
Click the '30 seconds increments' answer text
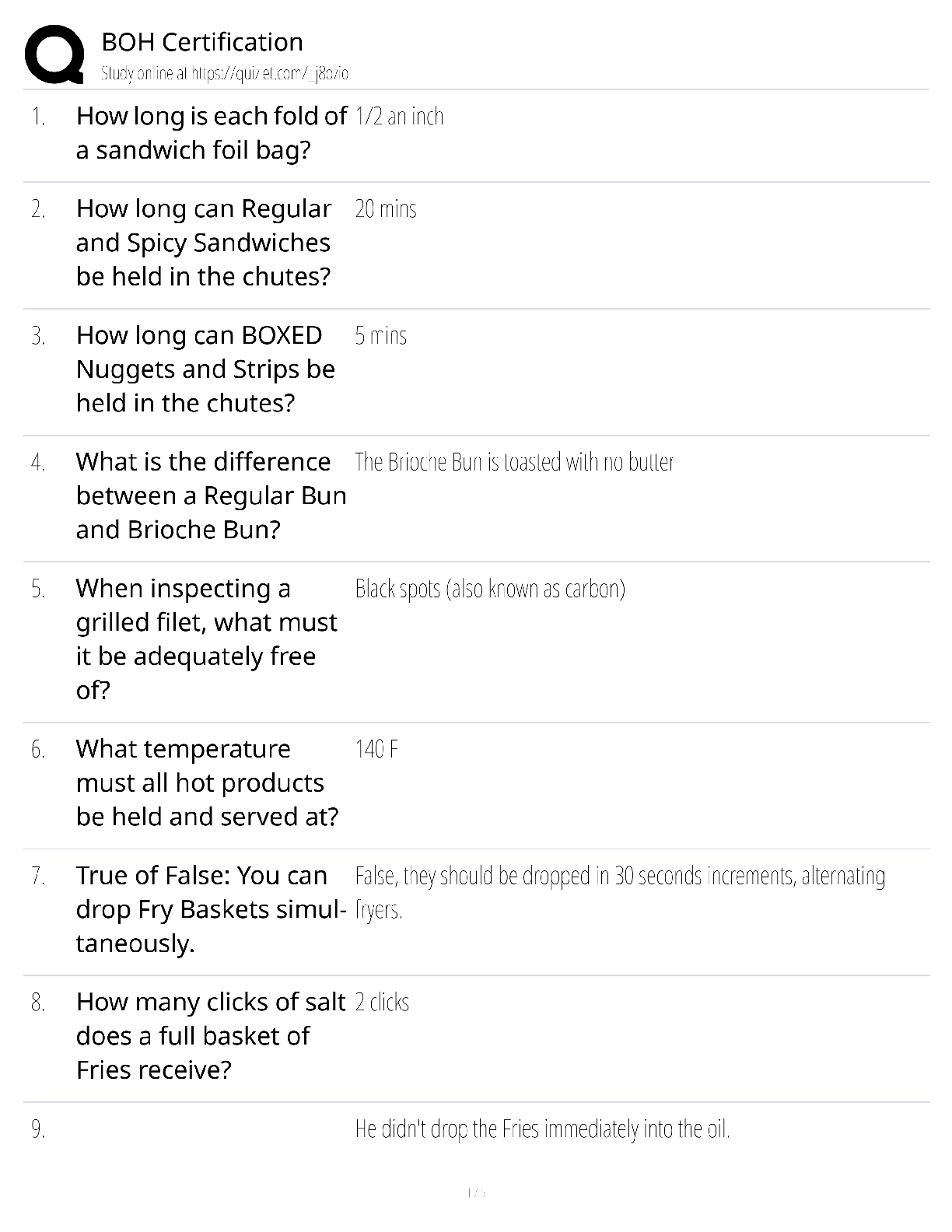620,893
